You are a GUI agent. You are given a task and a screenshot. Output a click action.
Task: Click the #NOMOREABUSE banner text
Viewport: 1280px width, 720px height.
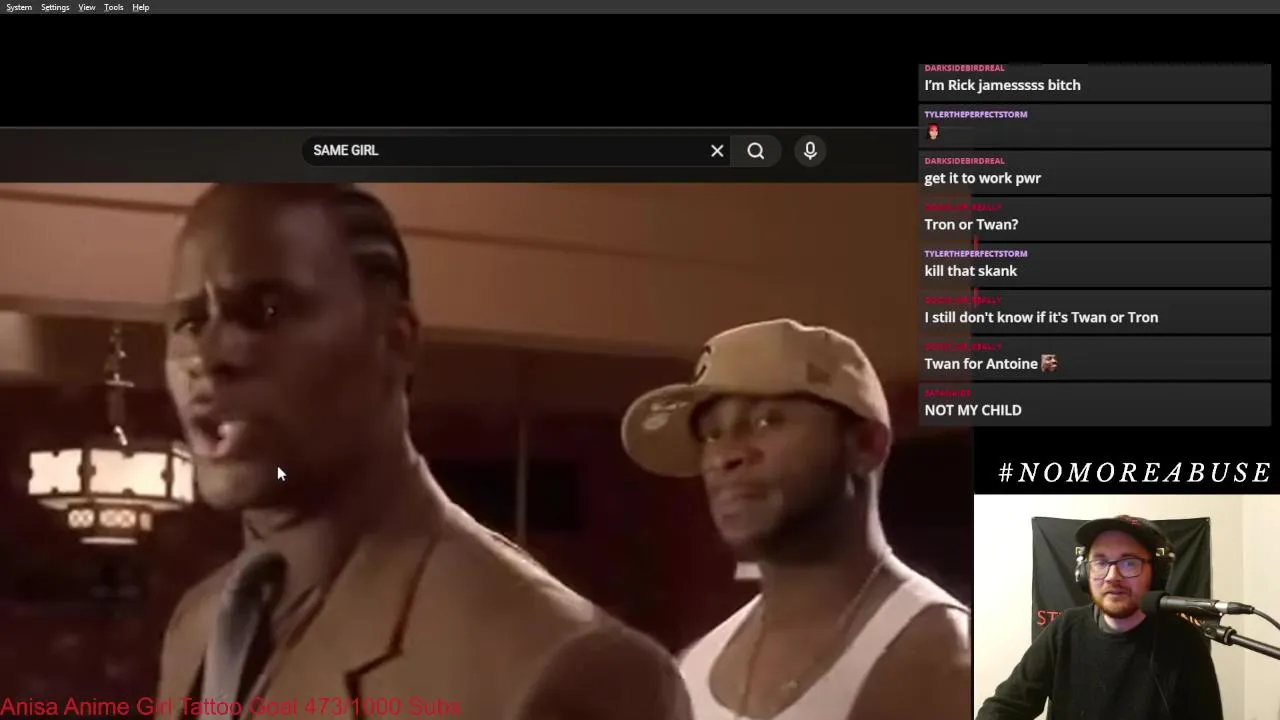(1135, 472)
